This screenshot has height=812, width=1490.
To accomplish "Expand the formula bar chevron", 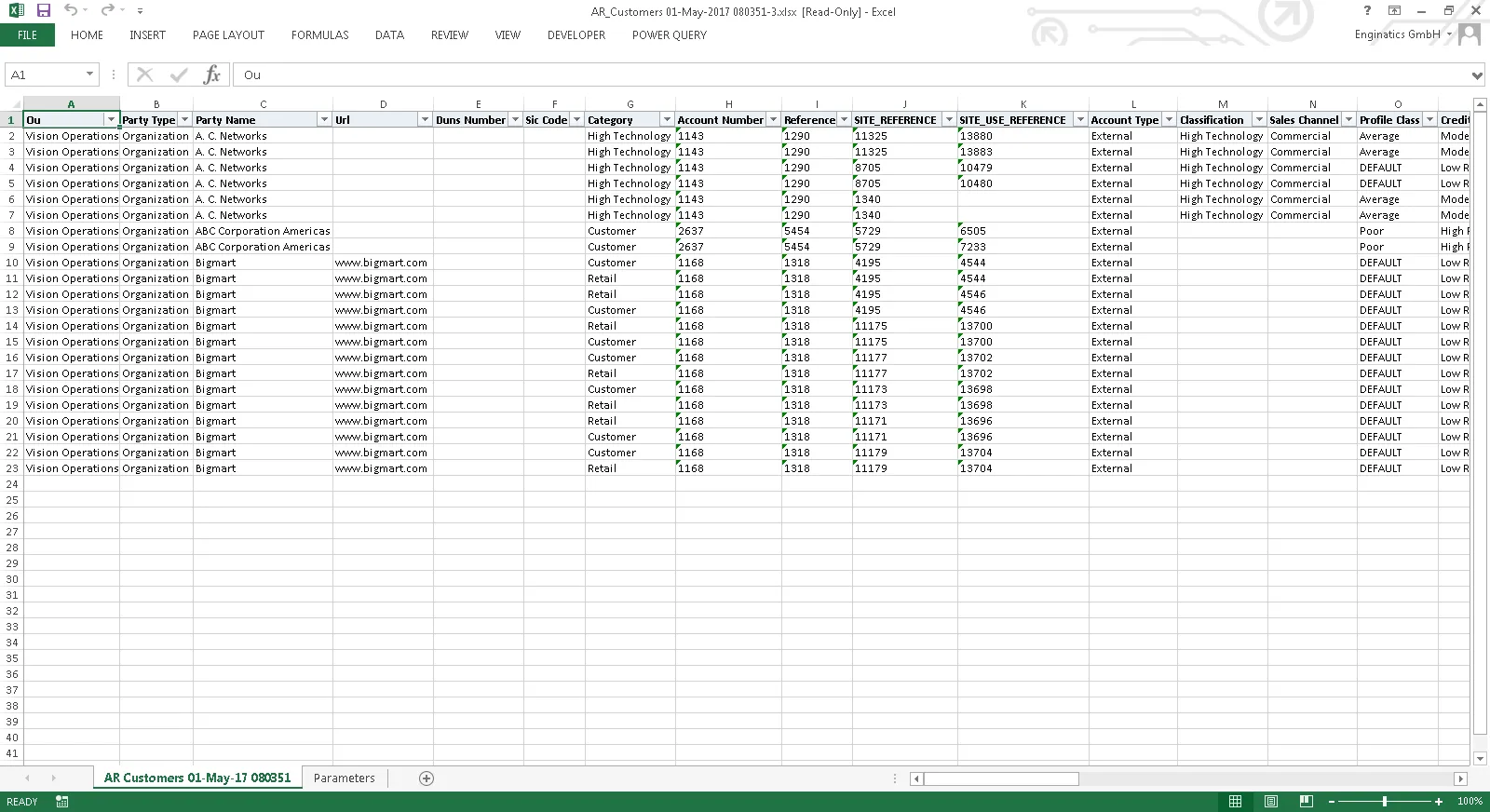I will (1477, 75).
